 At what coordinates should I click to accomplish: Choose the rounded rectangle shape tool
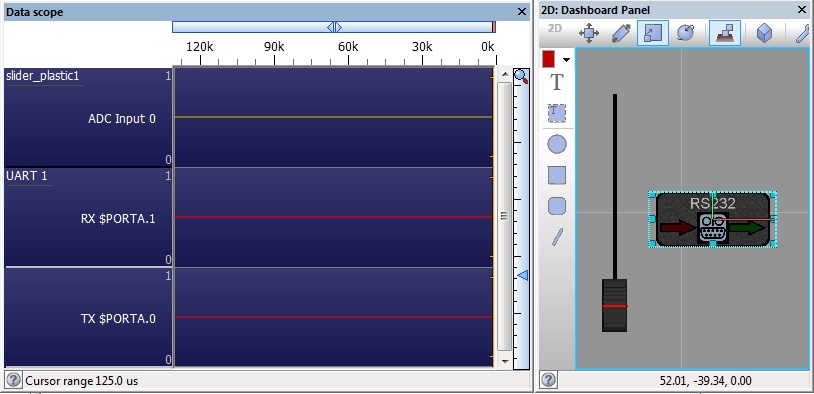coord(557,206)
